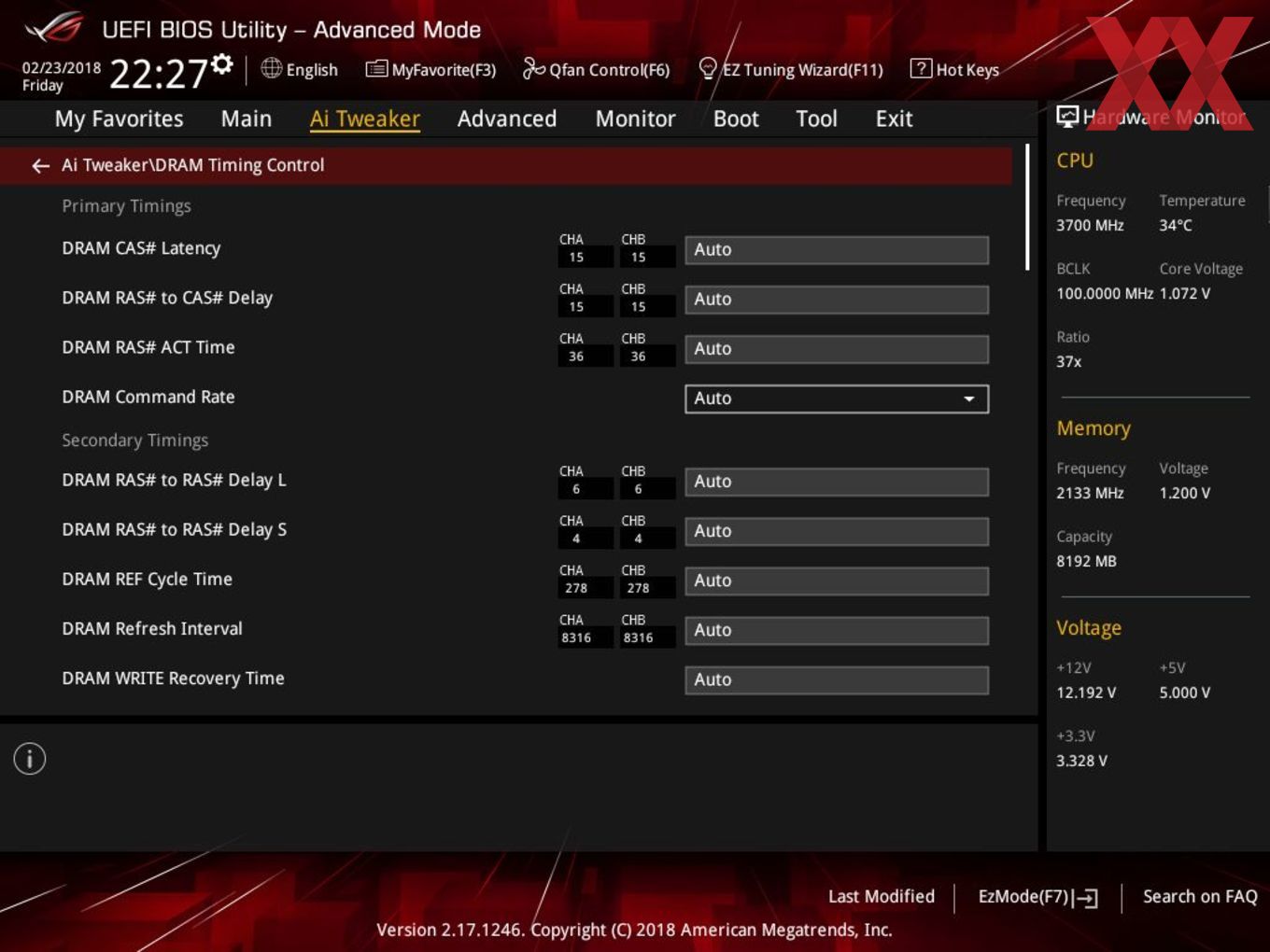Viewport: 1270px width, 952px height.
Task: Select the Ai Tweaker tab
Action: [x=365, y=119]
